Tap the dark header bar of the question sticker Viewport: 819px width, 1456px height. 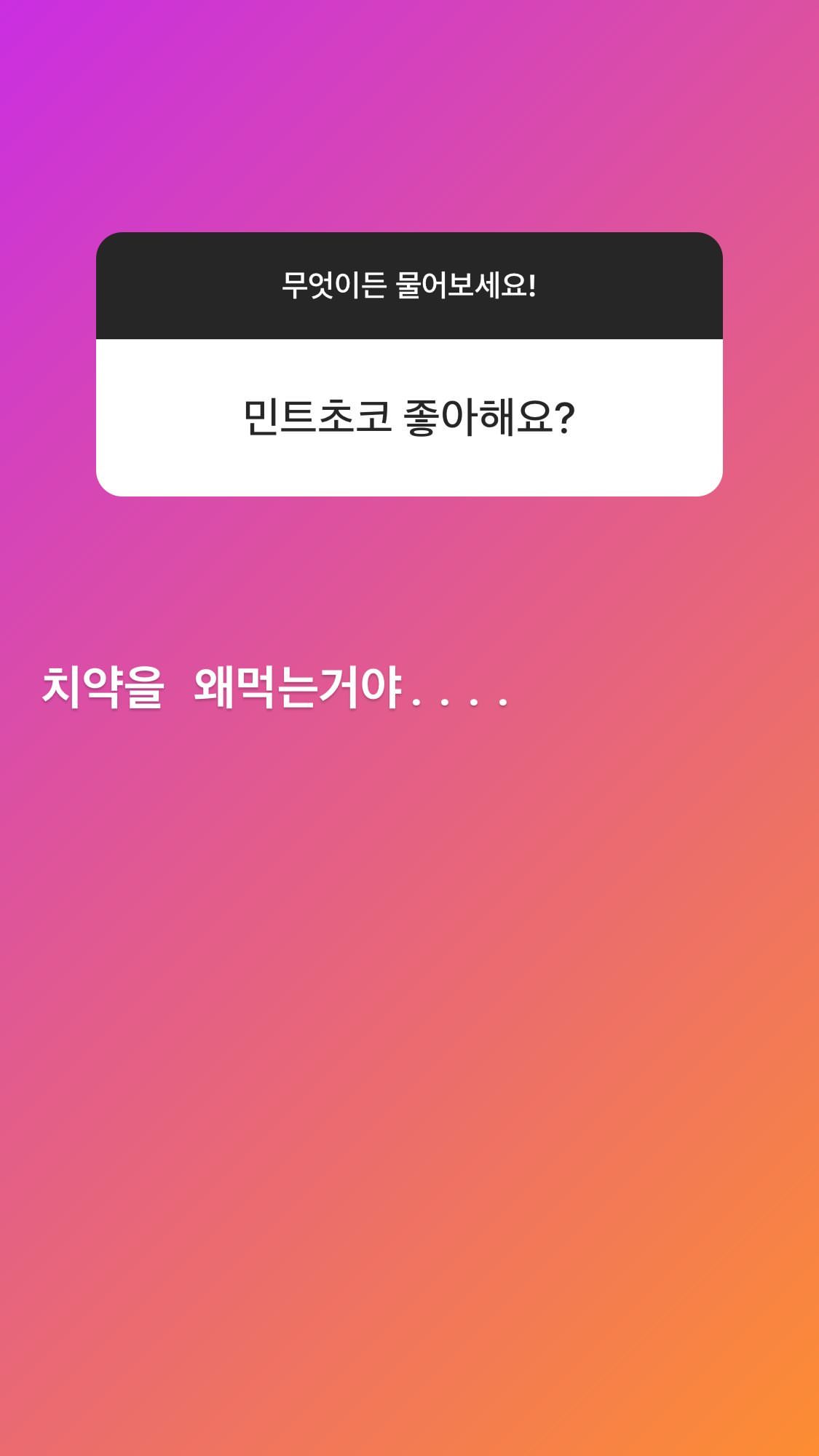(409, 285)
